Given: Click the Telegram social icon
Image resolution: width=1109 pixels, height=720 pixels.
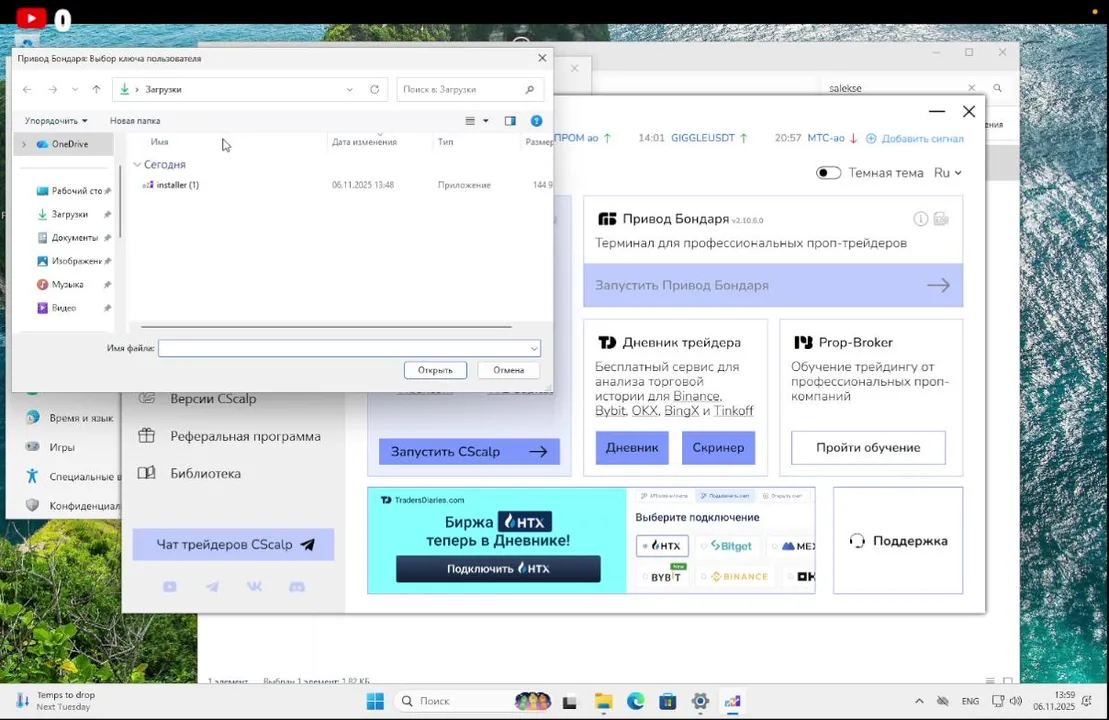Looking at the screenshot, I should tap(212, 587).
